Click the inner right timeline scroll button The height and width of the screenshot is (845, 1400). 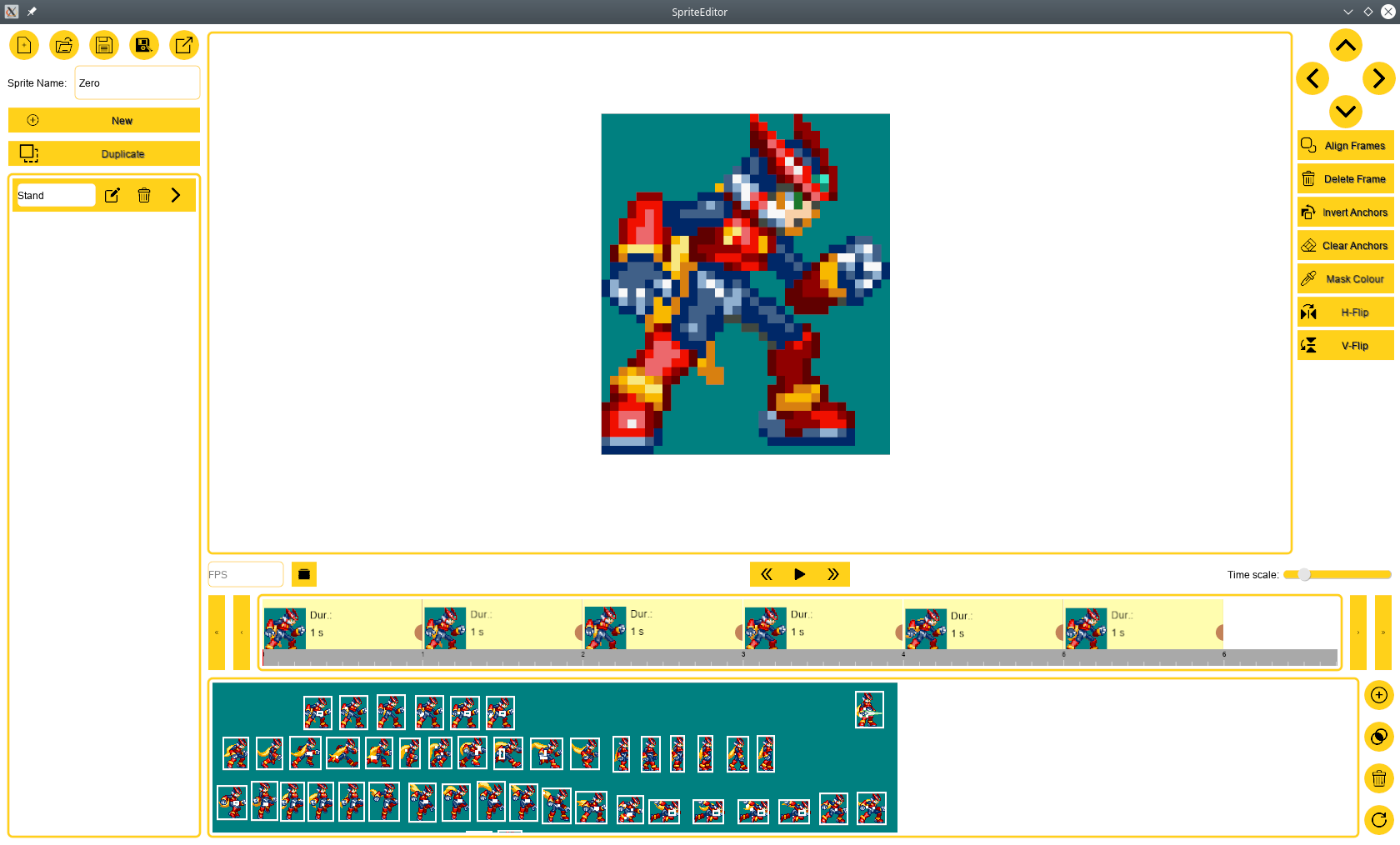click(x=1358, y=632)
